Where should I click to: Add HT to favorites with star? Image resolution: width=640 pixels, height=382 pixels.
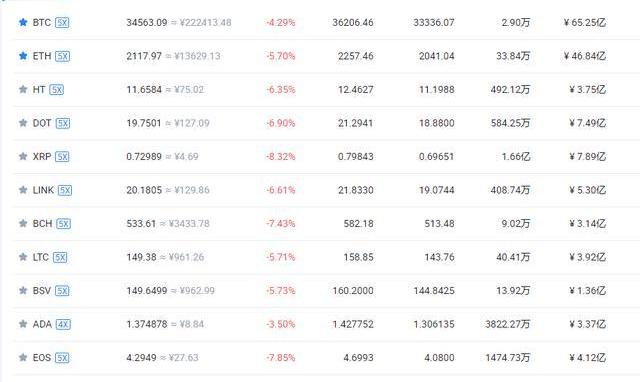click(23, 89)
